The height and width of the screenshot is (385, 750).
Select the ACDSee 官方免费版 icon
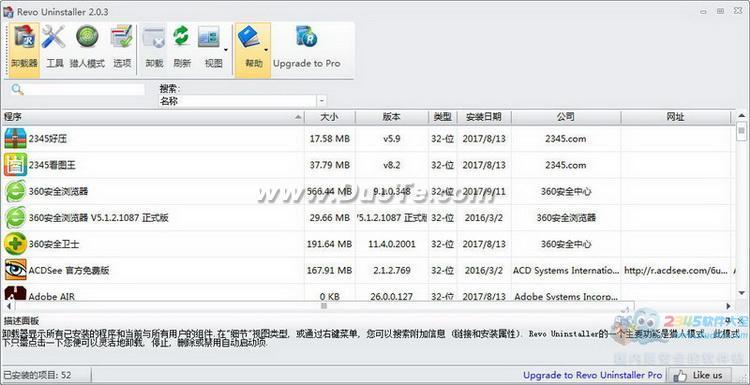click(15, 270)
